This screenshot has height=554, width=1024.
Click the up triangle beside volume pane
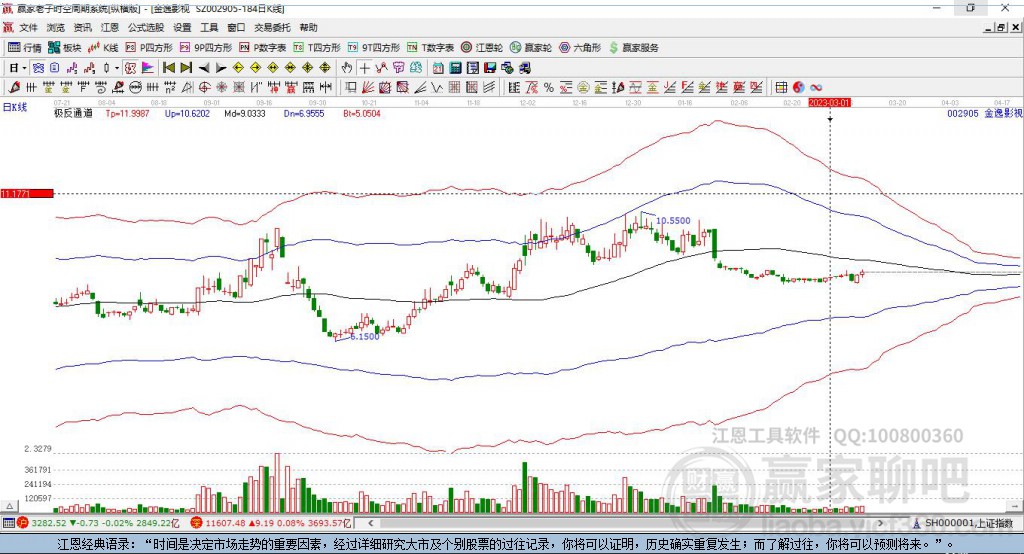click(x=10, y=506)
